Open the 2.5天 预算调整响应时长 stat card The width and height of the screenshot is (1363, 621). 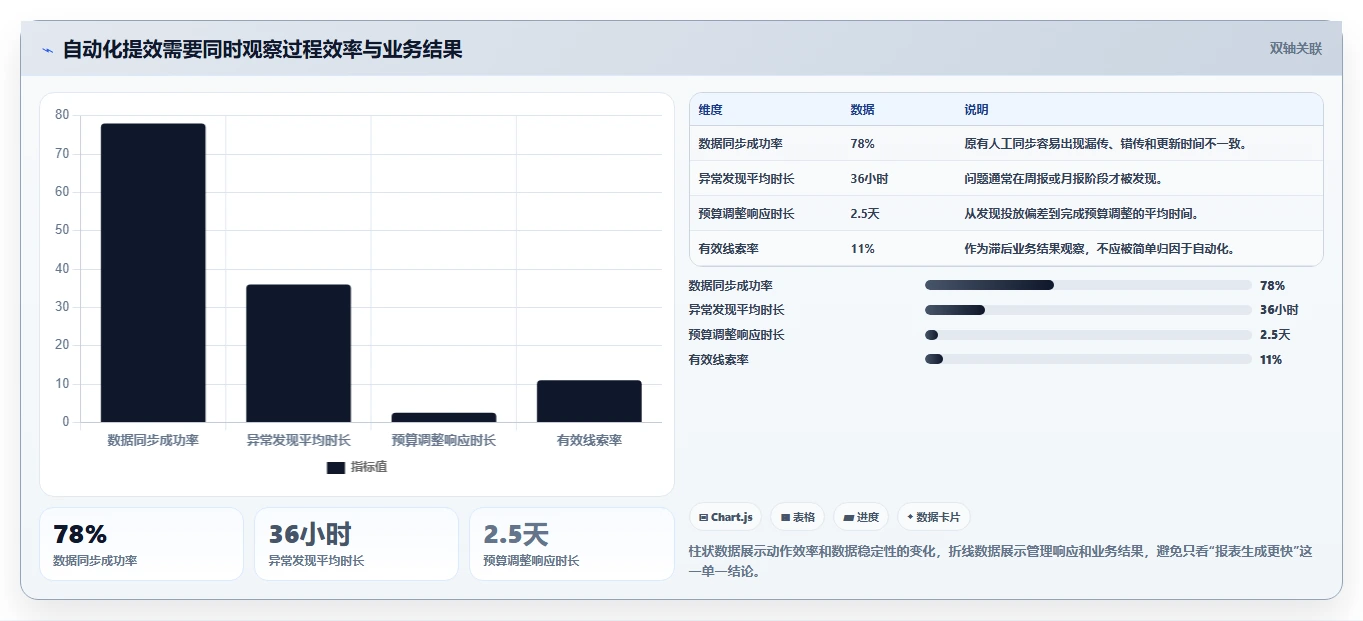tap(572, 544)
